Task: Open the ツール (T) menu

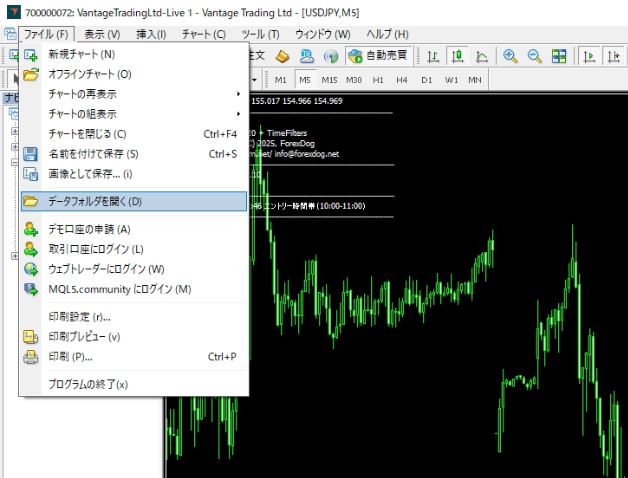Action: tap(260, 34)
